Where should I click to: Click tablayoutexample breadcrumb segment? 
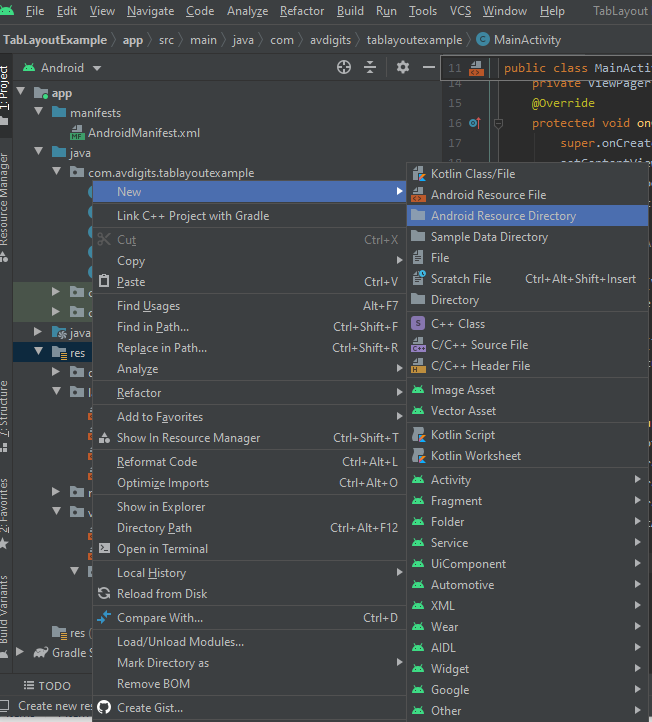coord(414,40)
